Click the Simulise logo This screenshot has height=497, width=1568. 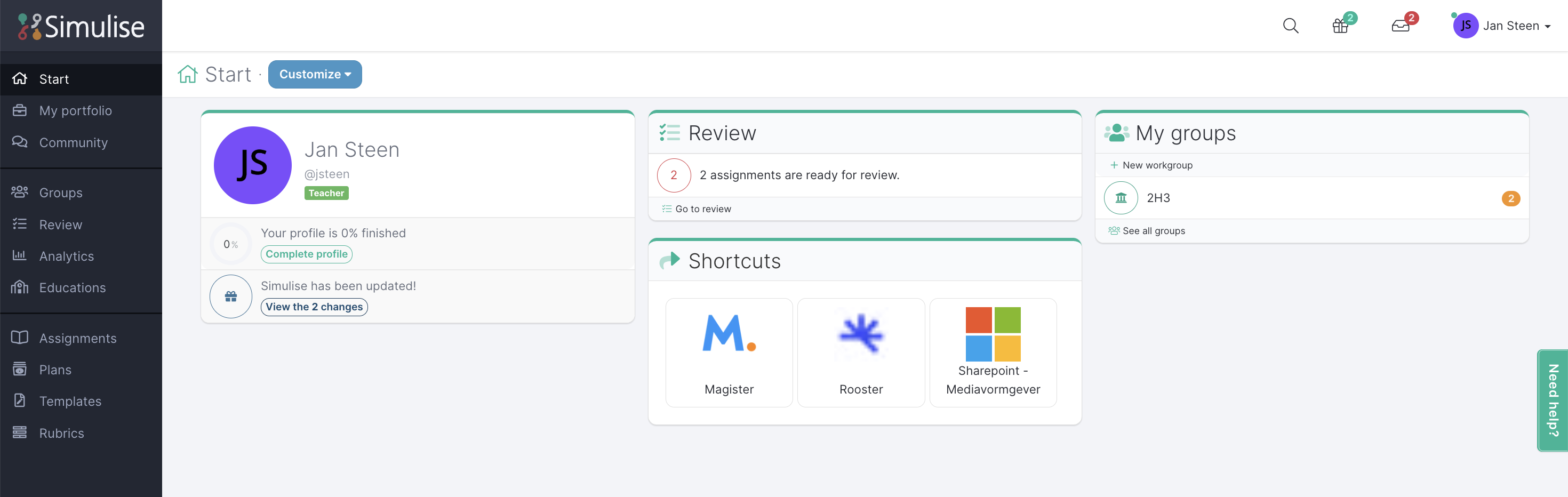pos(81,26)
